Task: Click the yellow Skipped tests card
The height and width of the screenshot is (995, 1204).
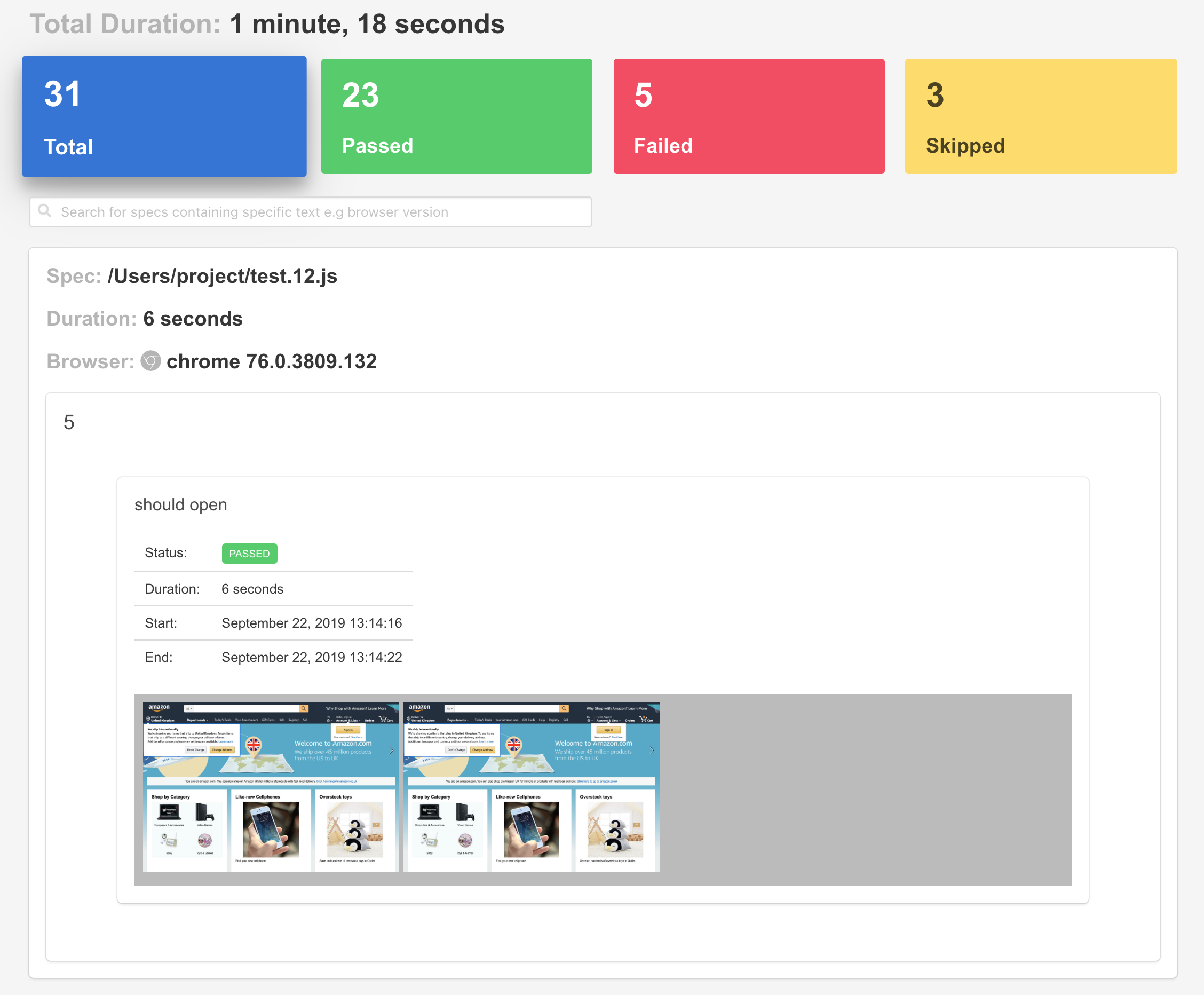Action: pos(1040,116)
